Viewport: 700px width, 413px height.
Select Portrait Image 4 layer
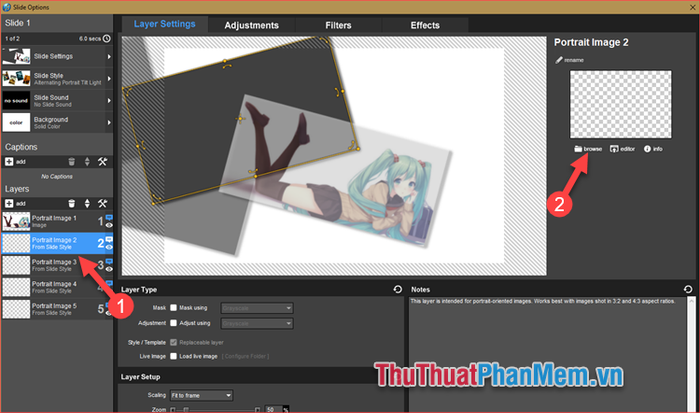coord(57,287)
